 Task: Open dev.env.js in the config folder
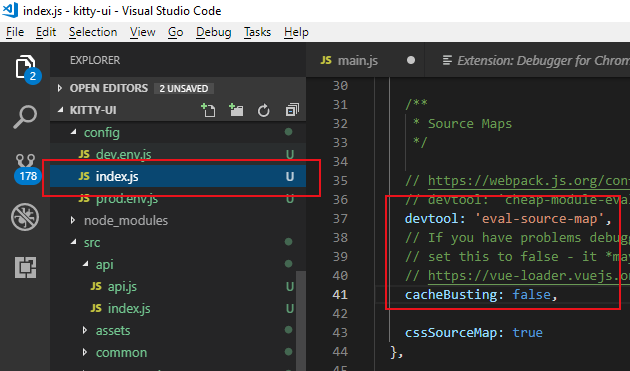click(123, 154)
